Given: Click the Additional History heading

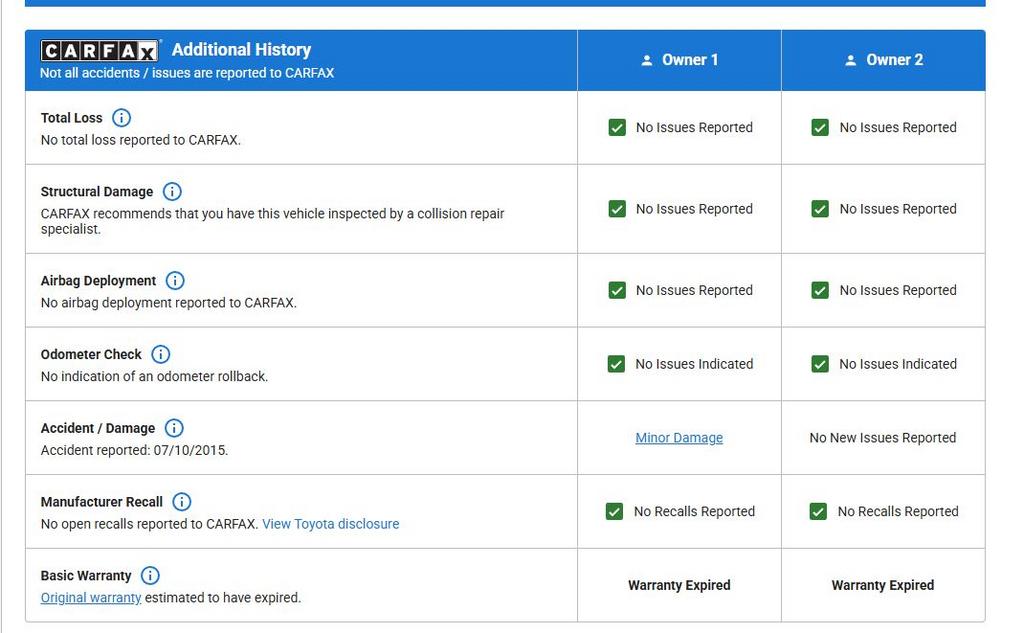Looking at the screenshot, I should [242, 50].
